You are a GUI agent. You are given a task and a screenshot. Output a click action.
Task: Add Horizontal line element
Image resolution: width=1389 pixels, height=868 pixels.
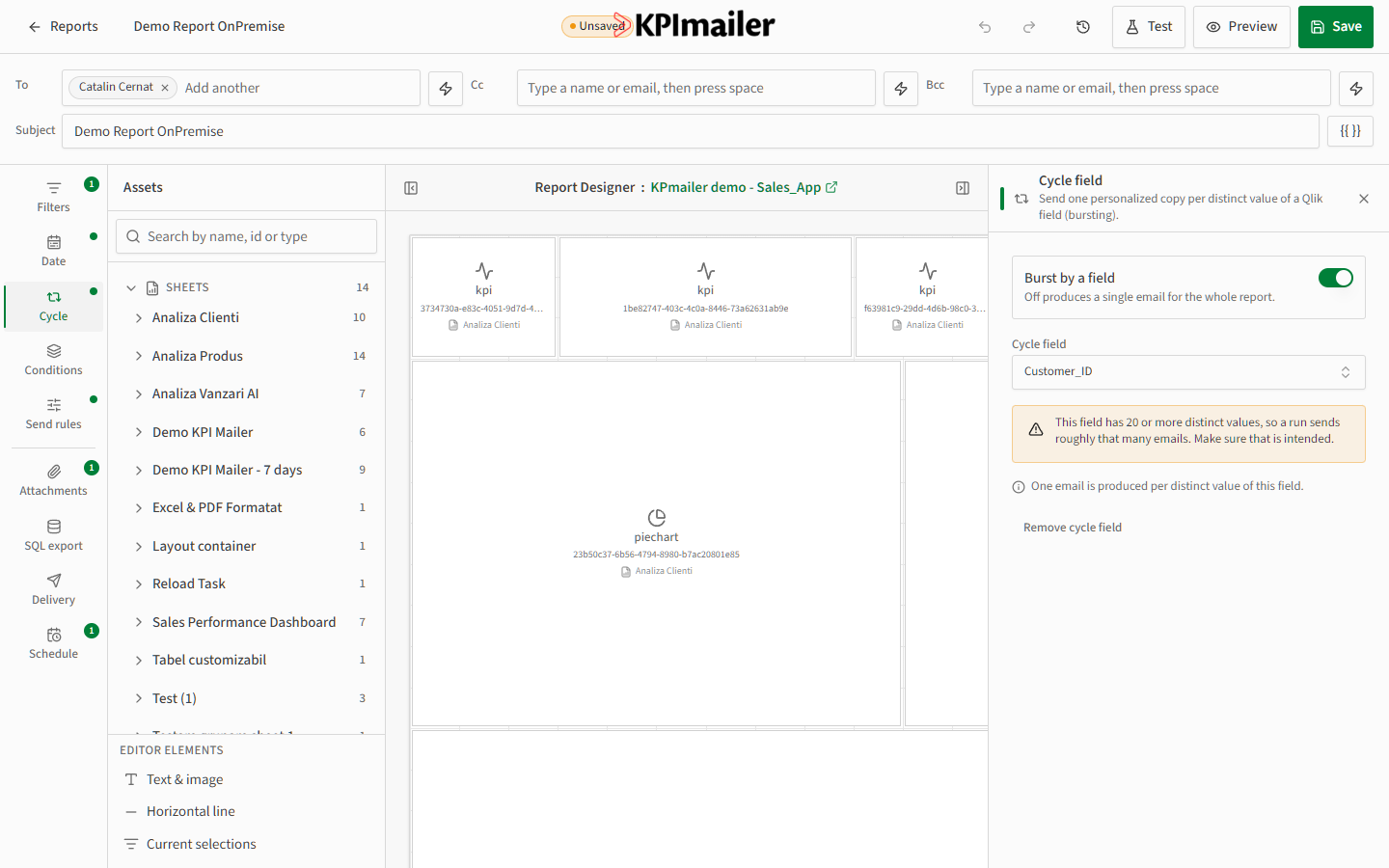tap(246, 811)
